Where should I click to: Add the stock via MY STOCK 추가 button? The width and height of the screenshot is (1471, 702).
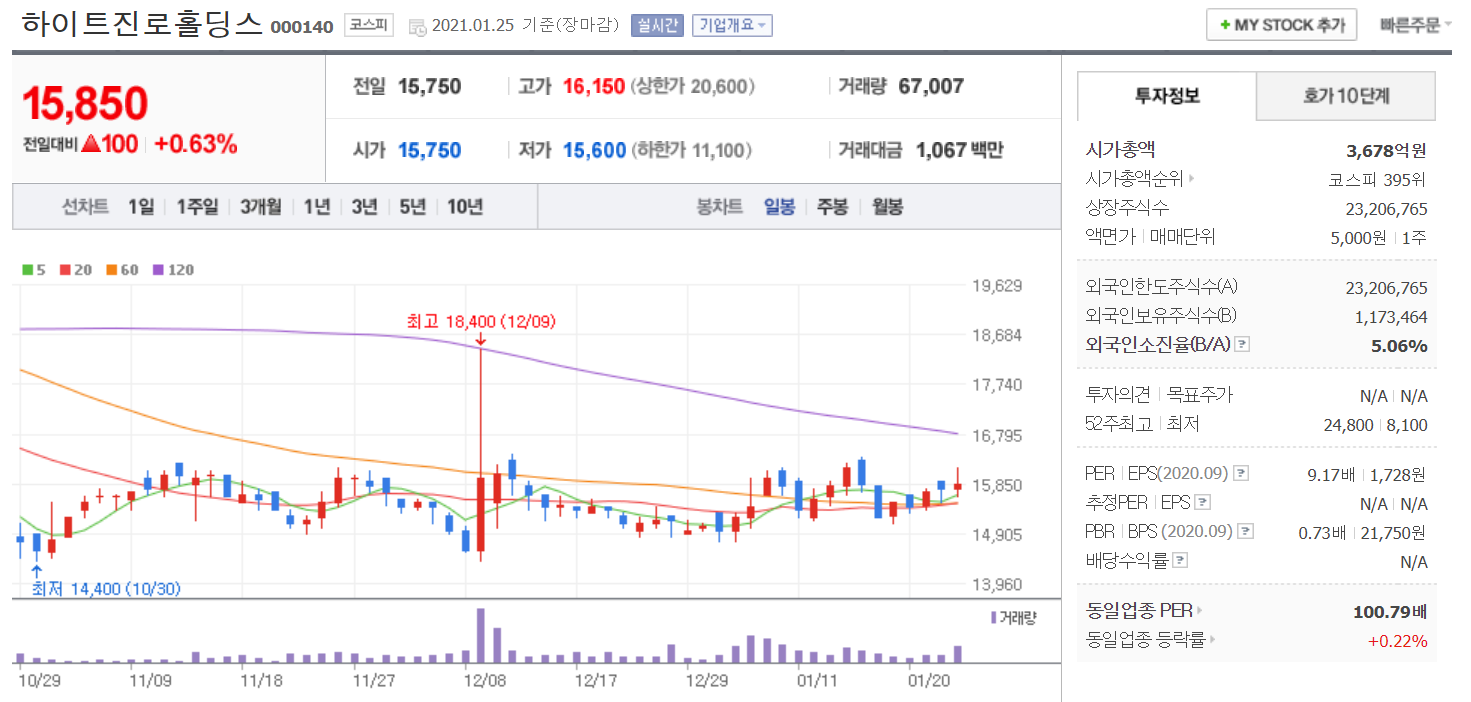[1281, 25]
